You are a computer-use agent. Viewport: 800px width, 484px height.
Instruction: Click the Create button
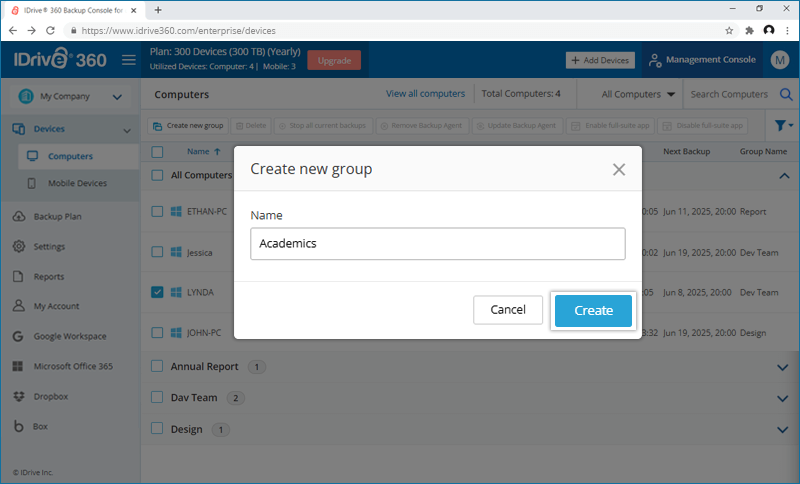pyautogui.click(x=593, y=311)
